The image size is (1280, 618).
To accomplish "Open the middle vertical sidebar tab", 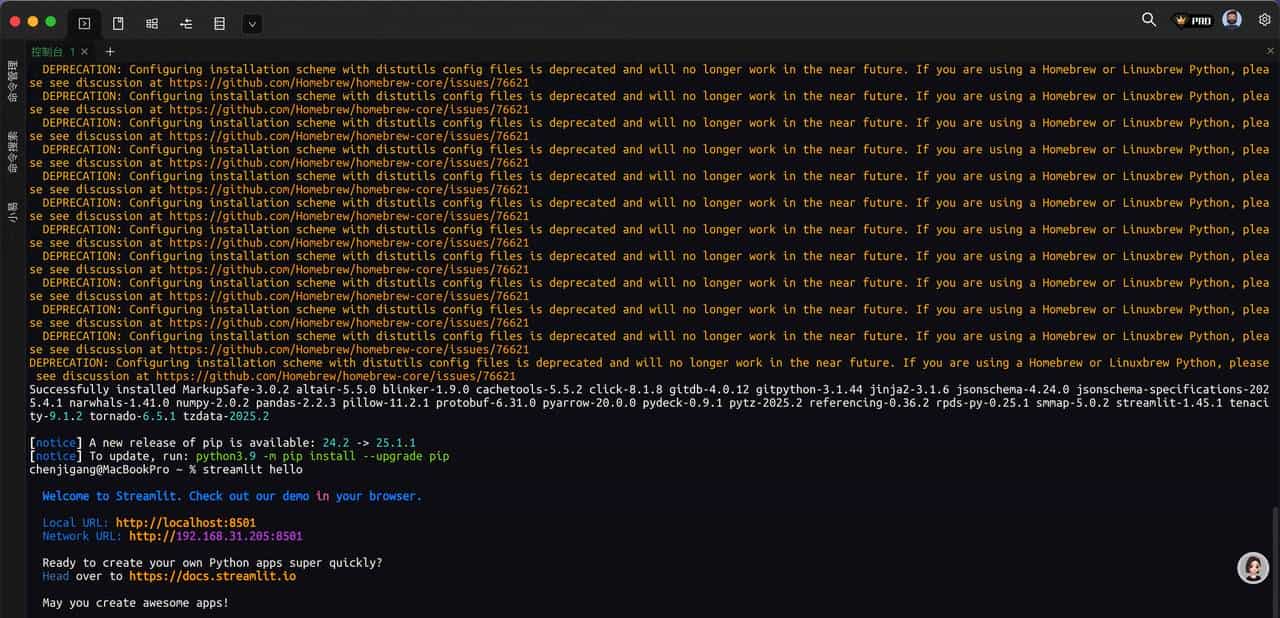I will 13,152.
